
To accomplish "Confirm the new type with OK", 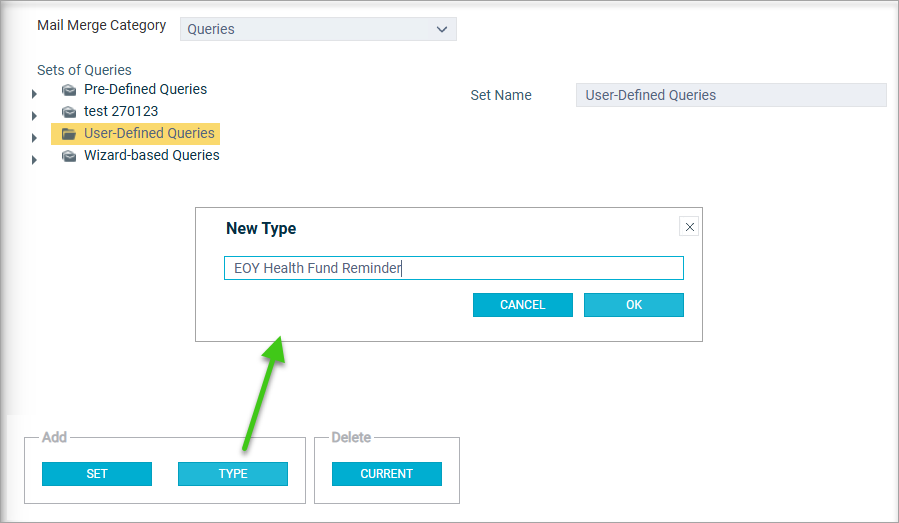I will (x=634, y=305).
